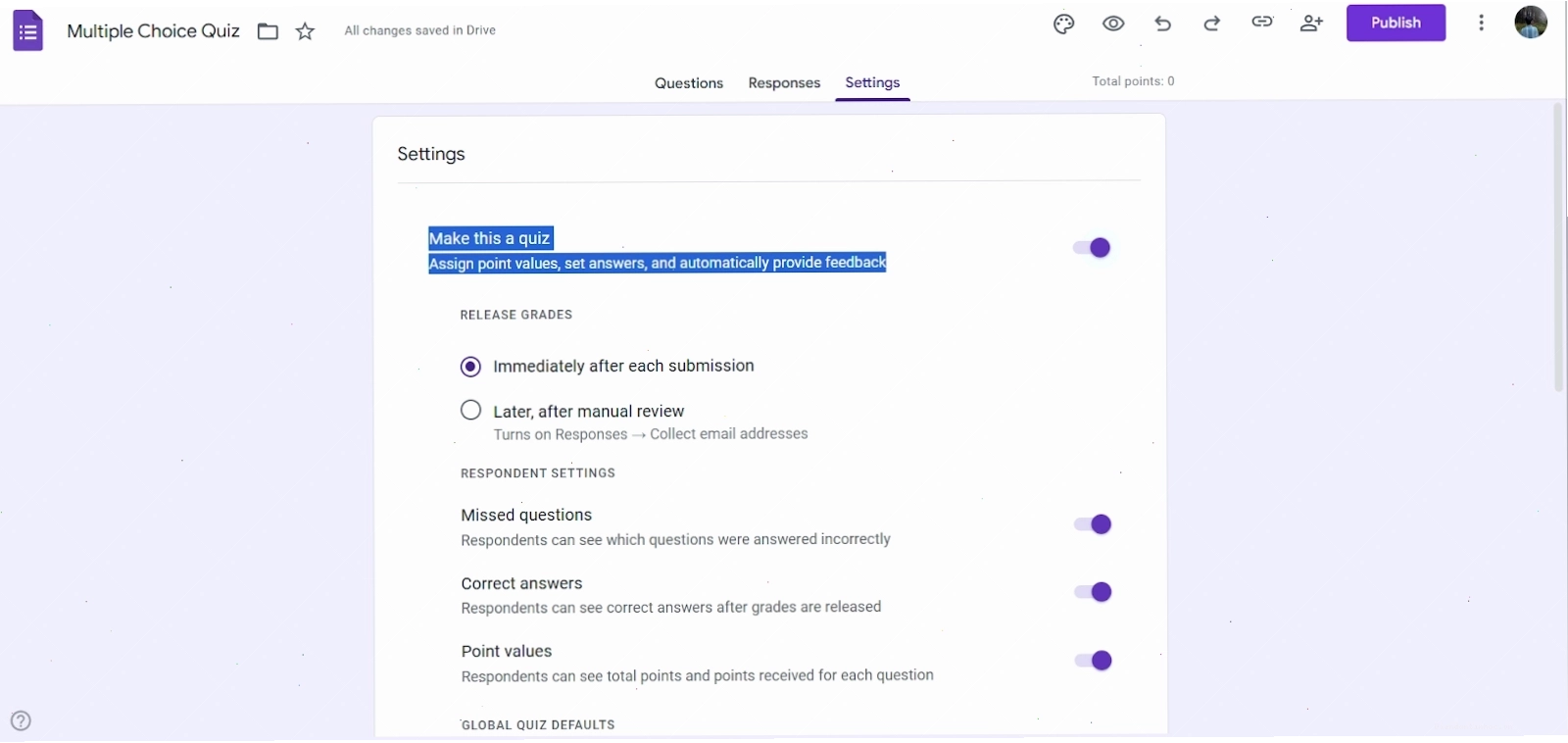This screenshot has height=743, width=1568.
Task: Click the GLOBAL QUIZ DEFAULTS label
Action: tap(538, 725)
